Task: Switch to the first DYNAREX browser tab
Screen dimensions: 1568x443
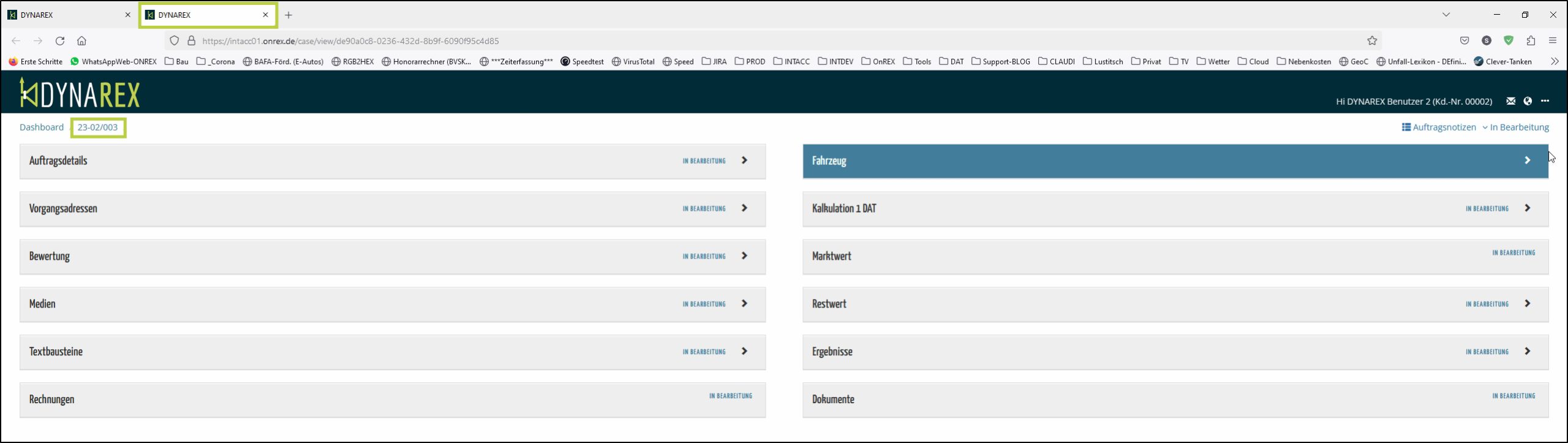Action: pos(67,15)
